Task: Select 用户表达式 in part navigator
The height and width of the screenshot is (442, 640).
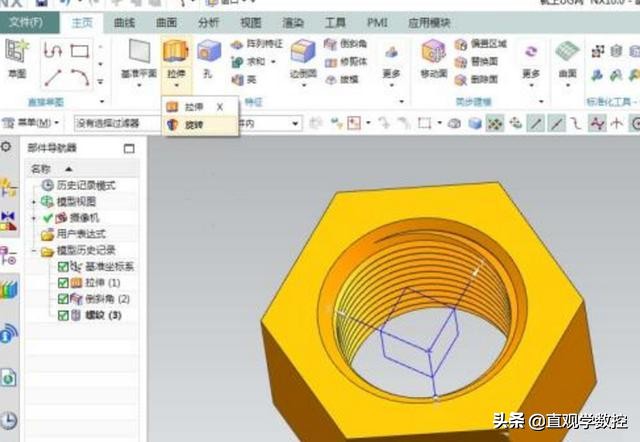Action: 73,234
